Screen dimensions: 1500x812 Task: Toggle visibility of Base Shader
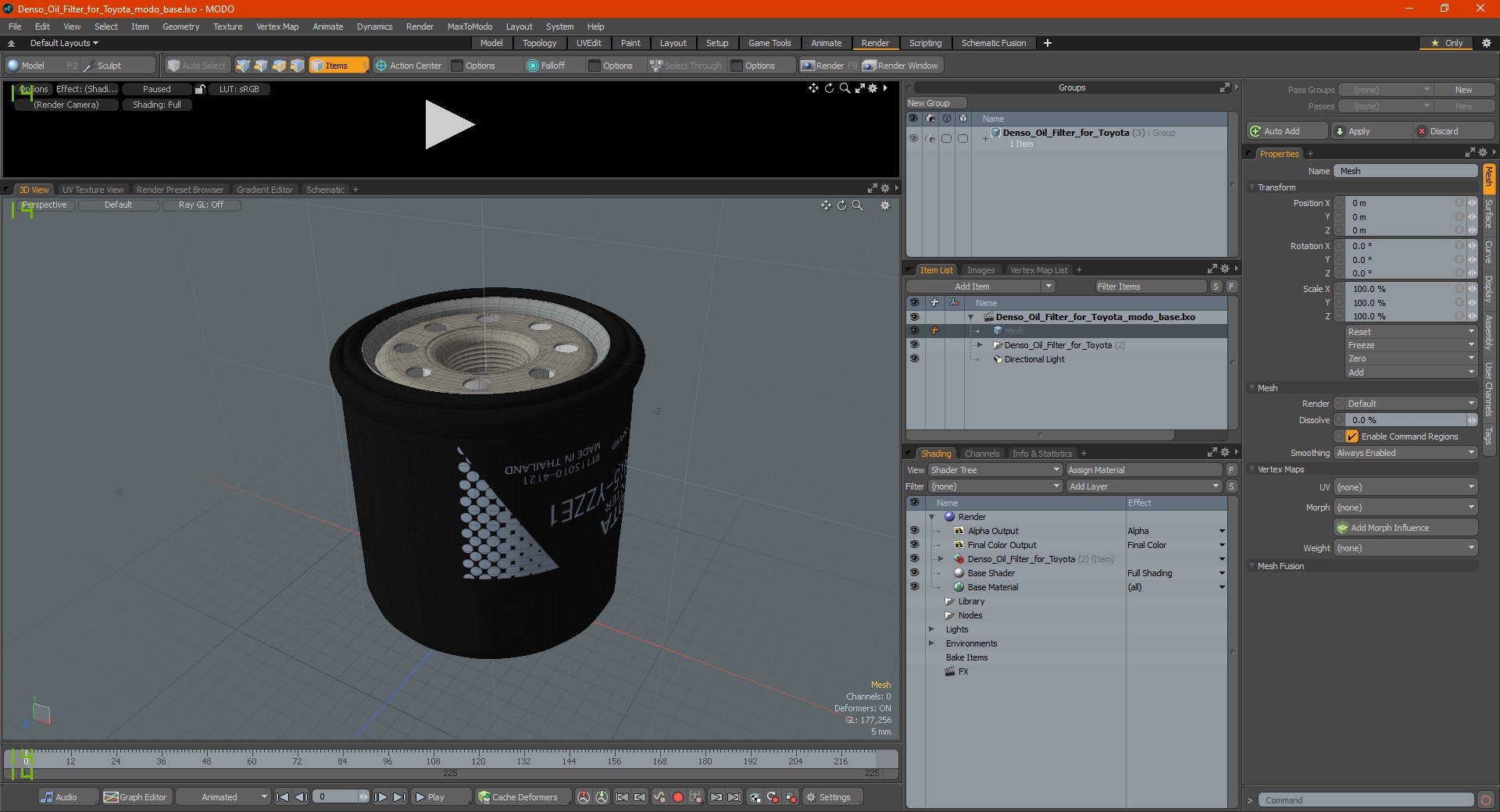(x=914, y=573)
